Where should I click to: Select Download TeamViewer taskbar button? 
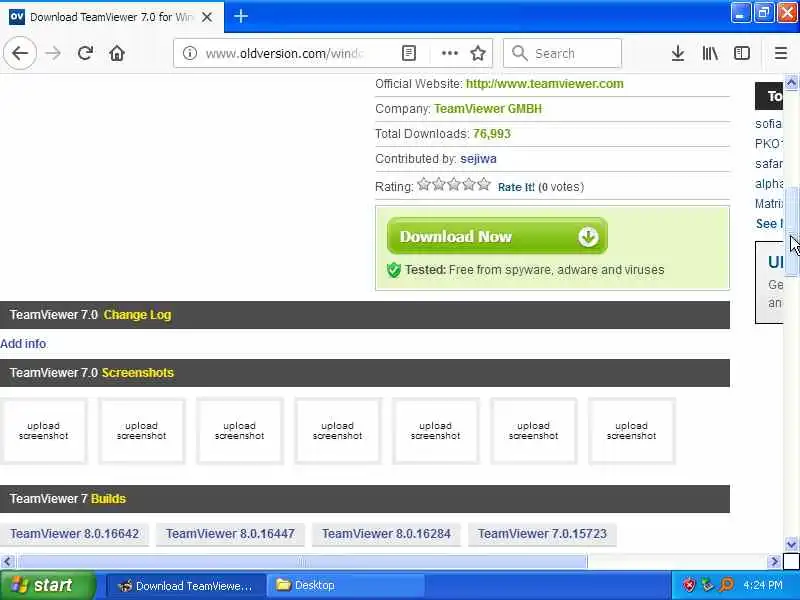pos(186,586)
